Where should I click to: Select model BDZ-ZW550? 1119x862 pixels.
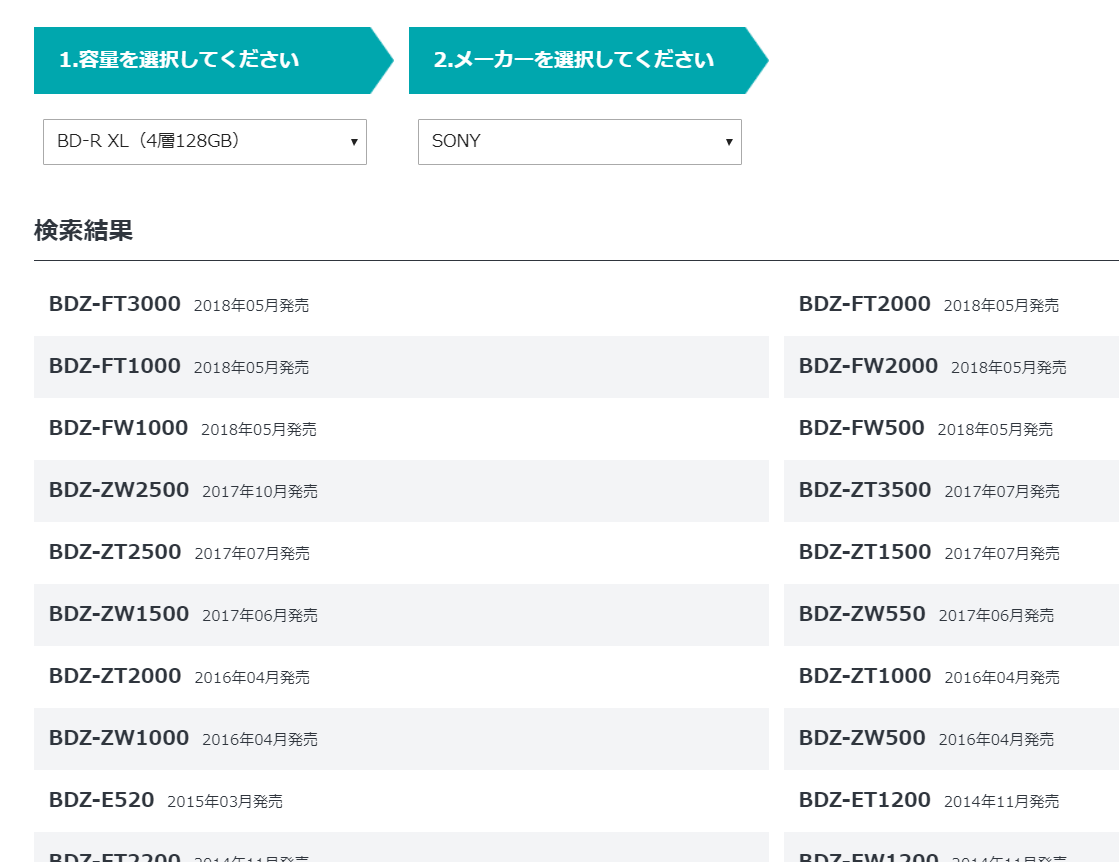(862, 614)
